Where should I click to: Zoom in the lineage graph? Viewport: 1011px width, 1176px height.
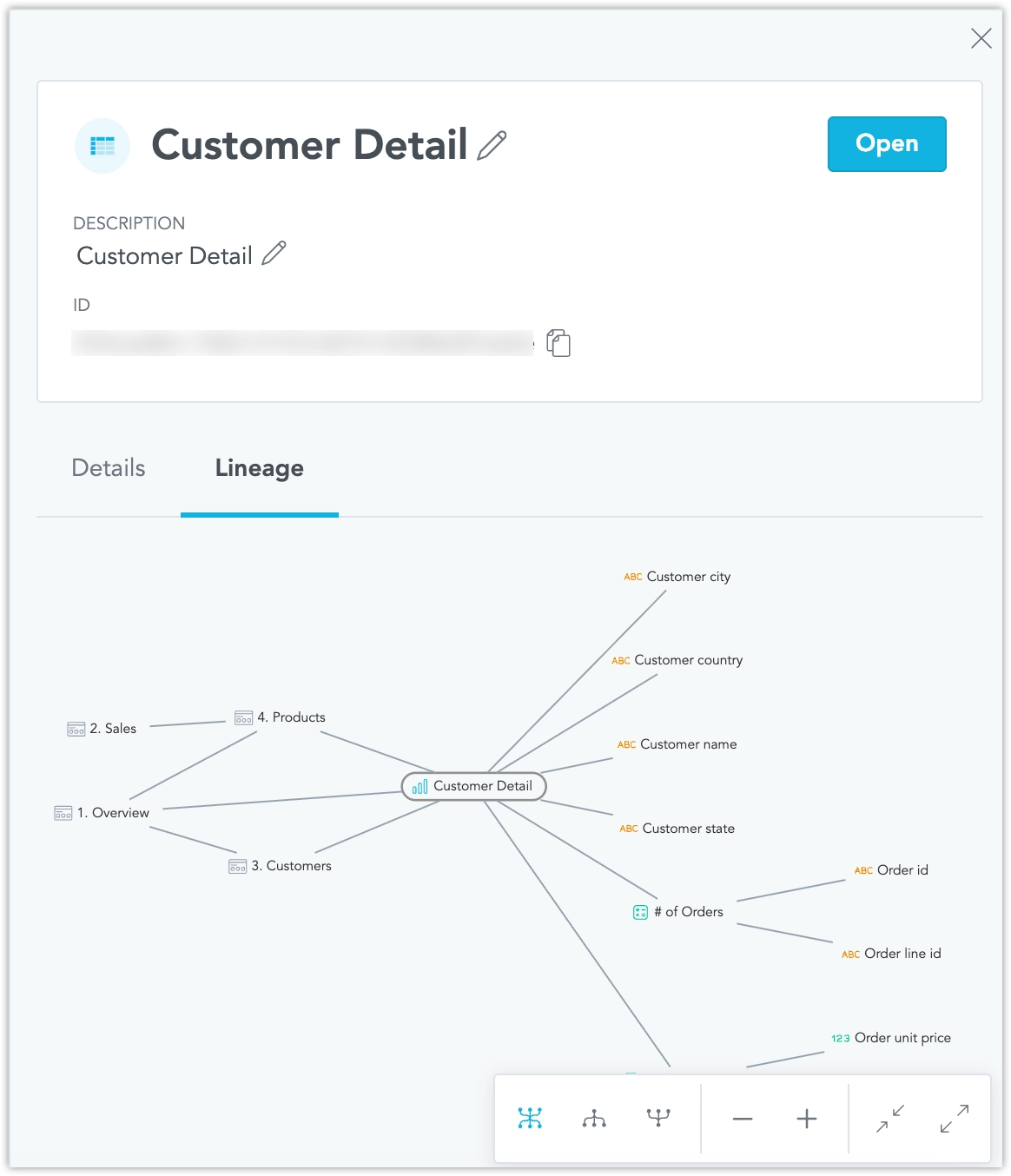point(807,1119)
